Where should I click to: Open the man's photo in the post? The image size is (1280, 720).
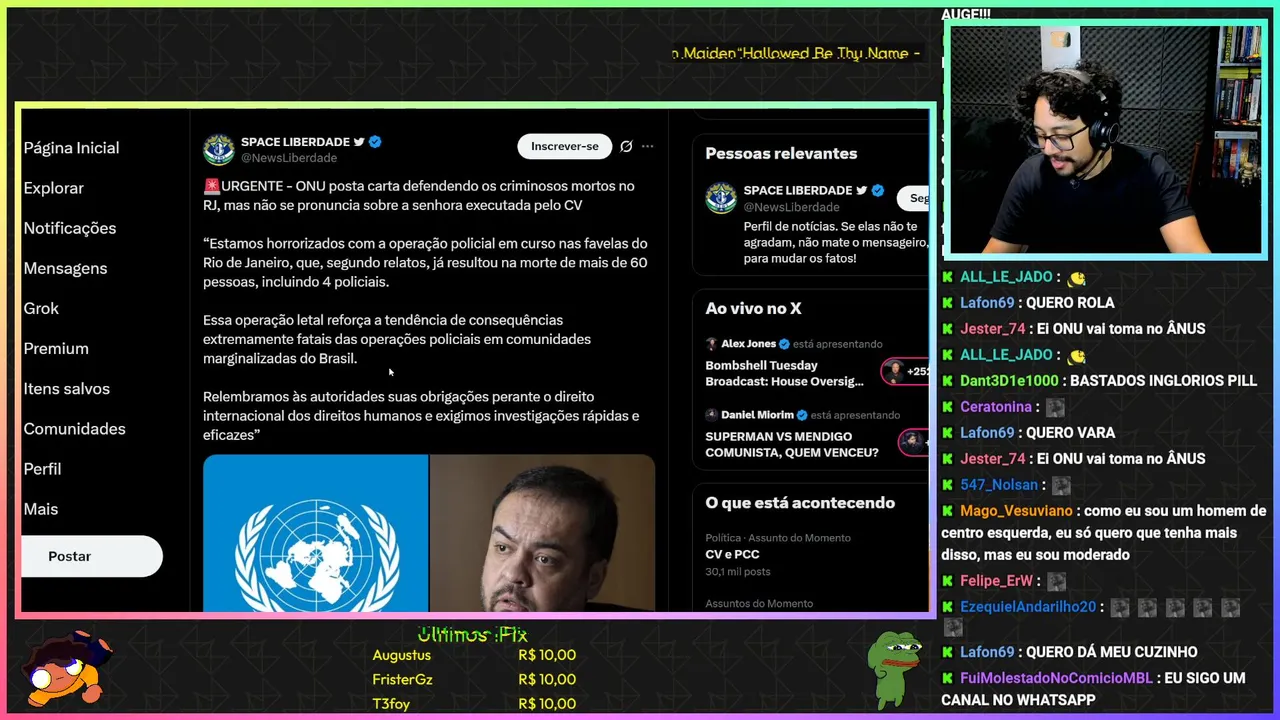543,533
